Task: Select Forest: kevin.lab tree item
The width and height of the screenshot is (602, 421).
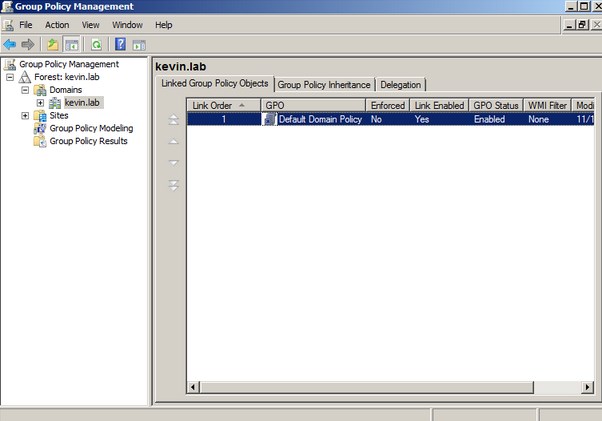Action: [x=67, y=77]
